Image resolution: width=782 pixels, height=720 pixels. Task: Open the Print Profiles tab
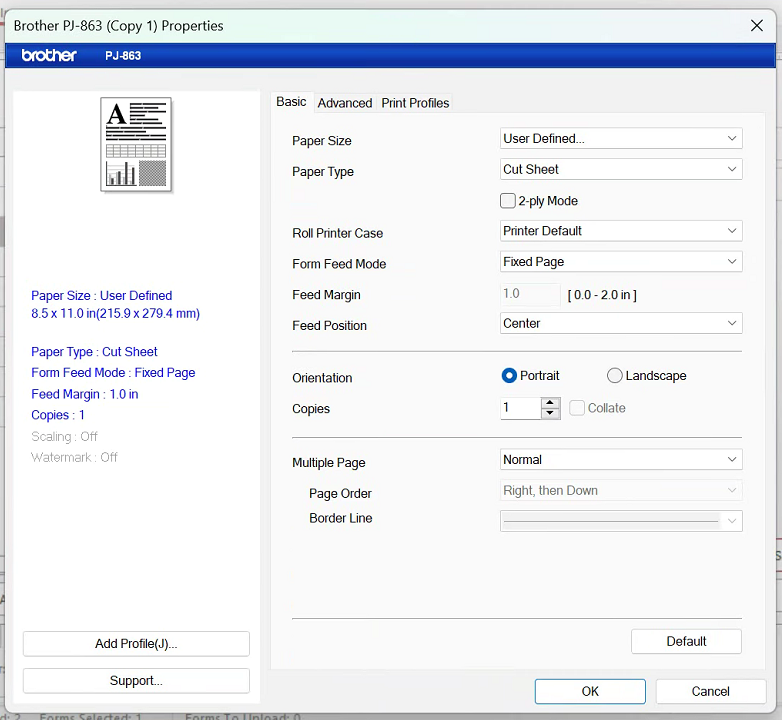point(415,103)
